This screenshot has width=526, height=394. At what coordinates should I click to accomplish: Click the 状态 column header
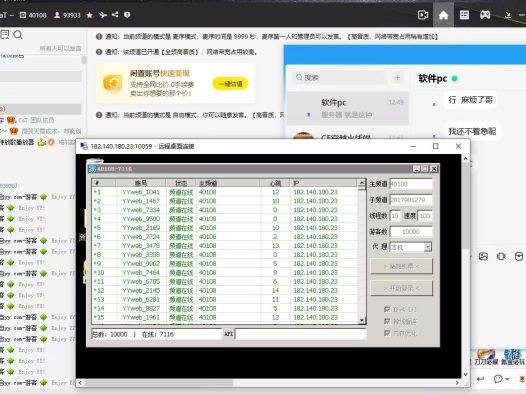tap(181, 183)
